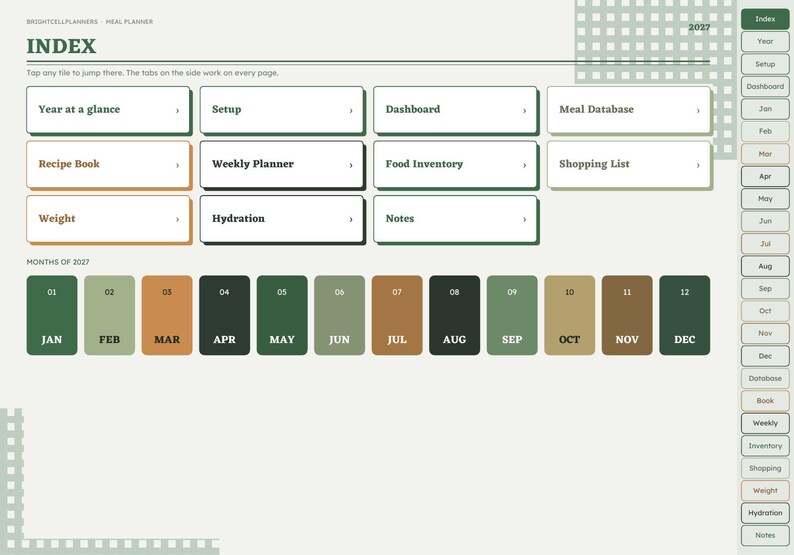Switch to the Dashboard side tab
The image size is (794, 555).
(x=765, y=87)
